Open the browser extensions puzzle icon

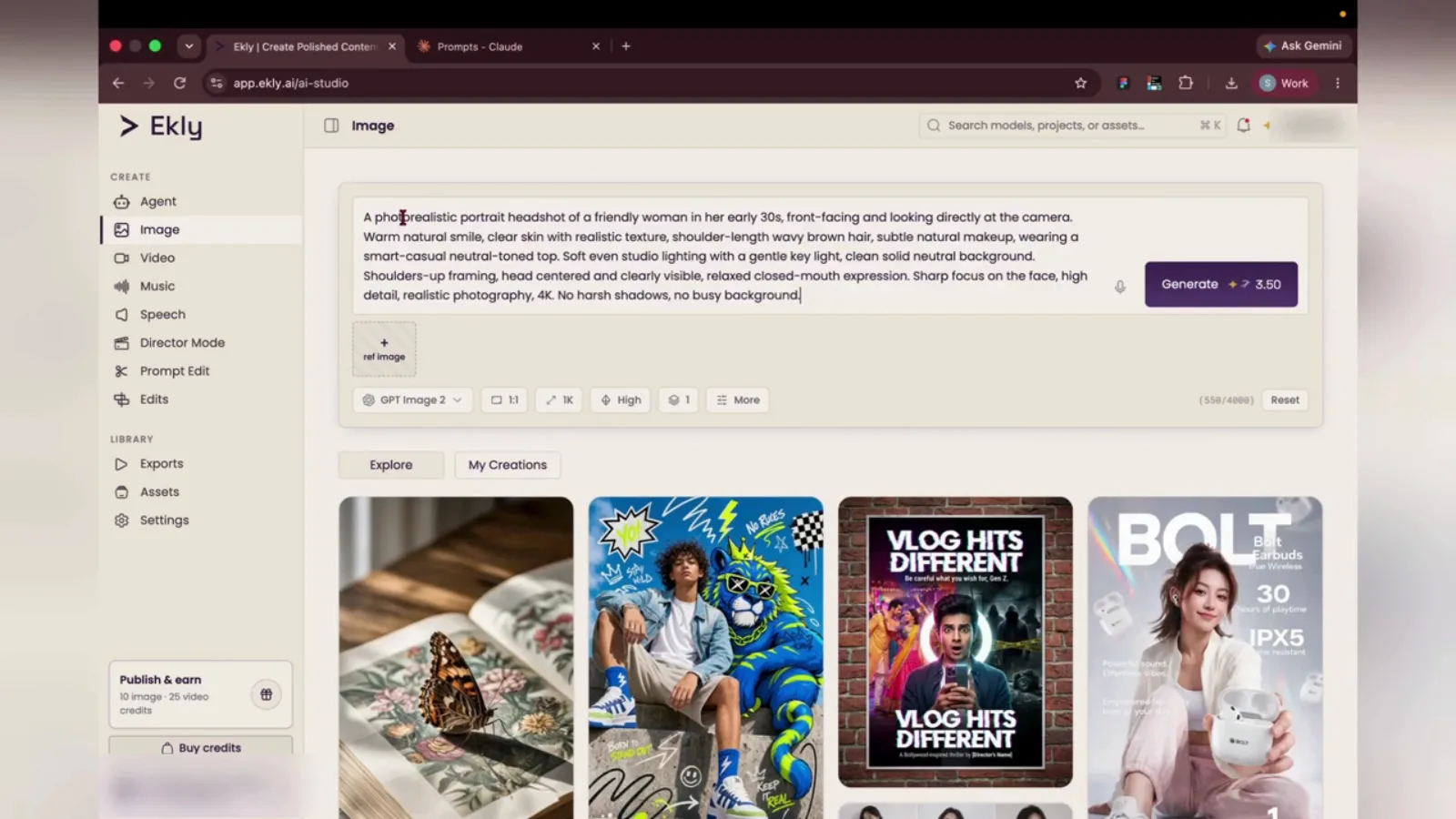click(1186, 83)
